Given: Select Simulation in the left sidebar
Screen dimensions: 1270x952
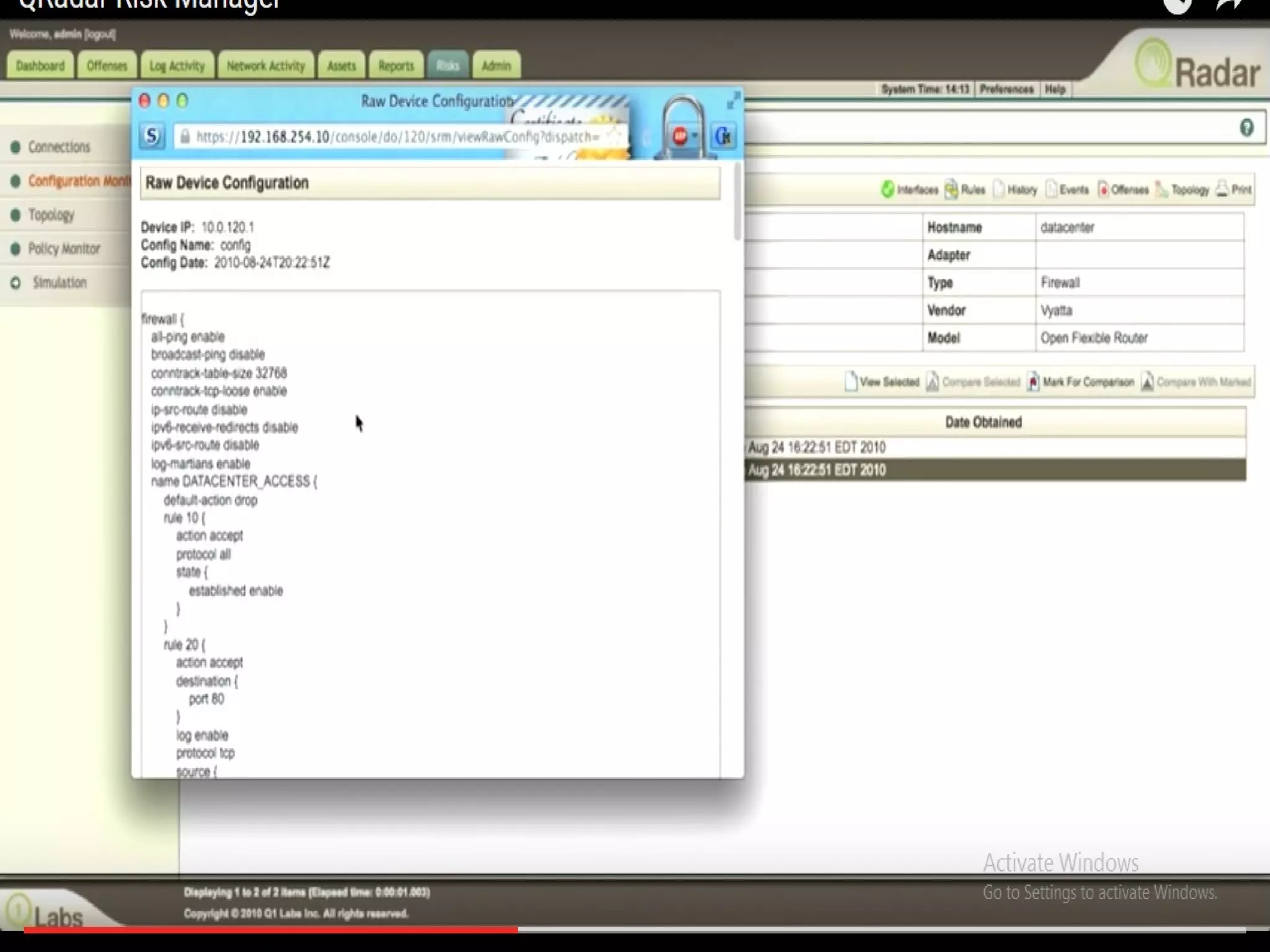Looking at the screenshot, I should pyautogui.click(x=59, y=283).
